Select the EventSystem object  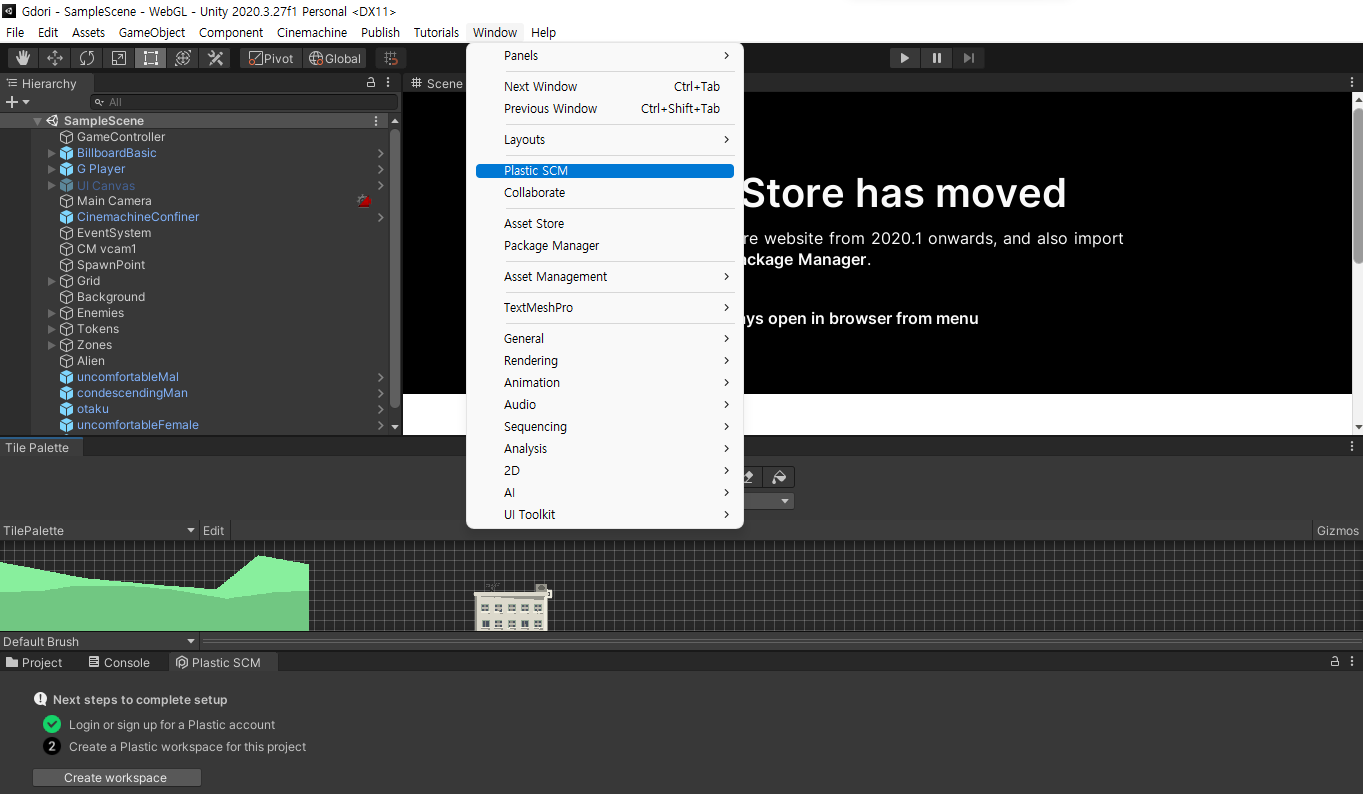(114, 233)
